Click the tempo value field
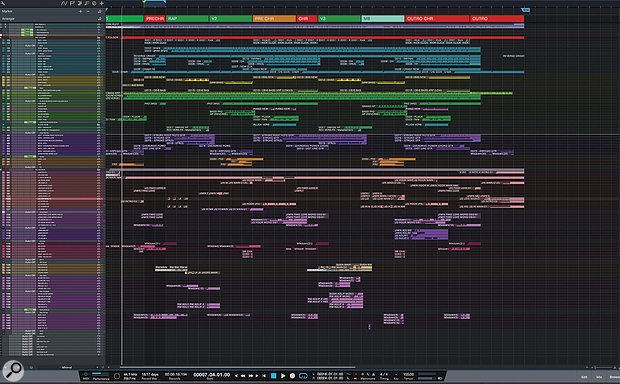Screen dimensions: 620x384 tap(408, 374)
